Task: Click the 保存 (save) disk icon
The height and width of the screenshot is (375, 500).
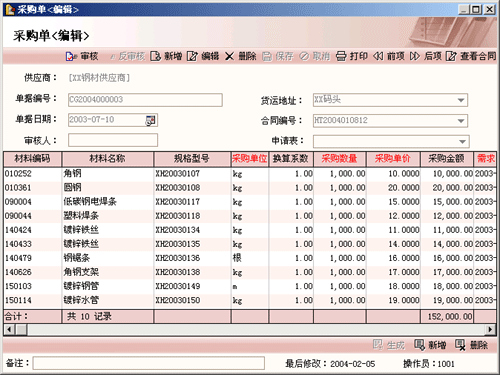Action: tap(266, 56)
